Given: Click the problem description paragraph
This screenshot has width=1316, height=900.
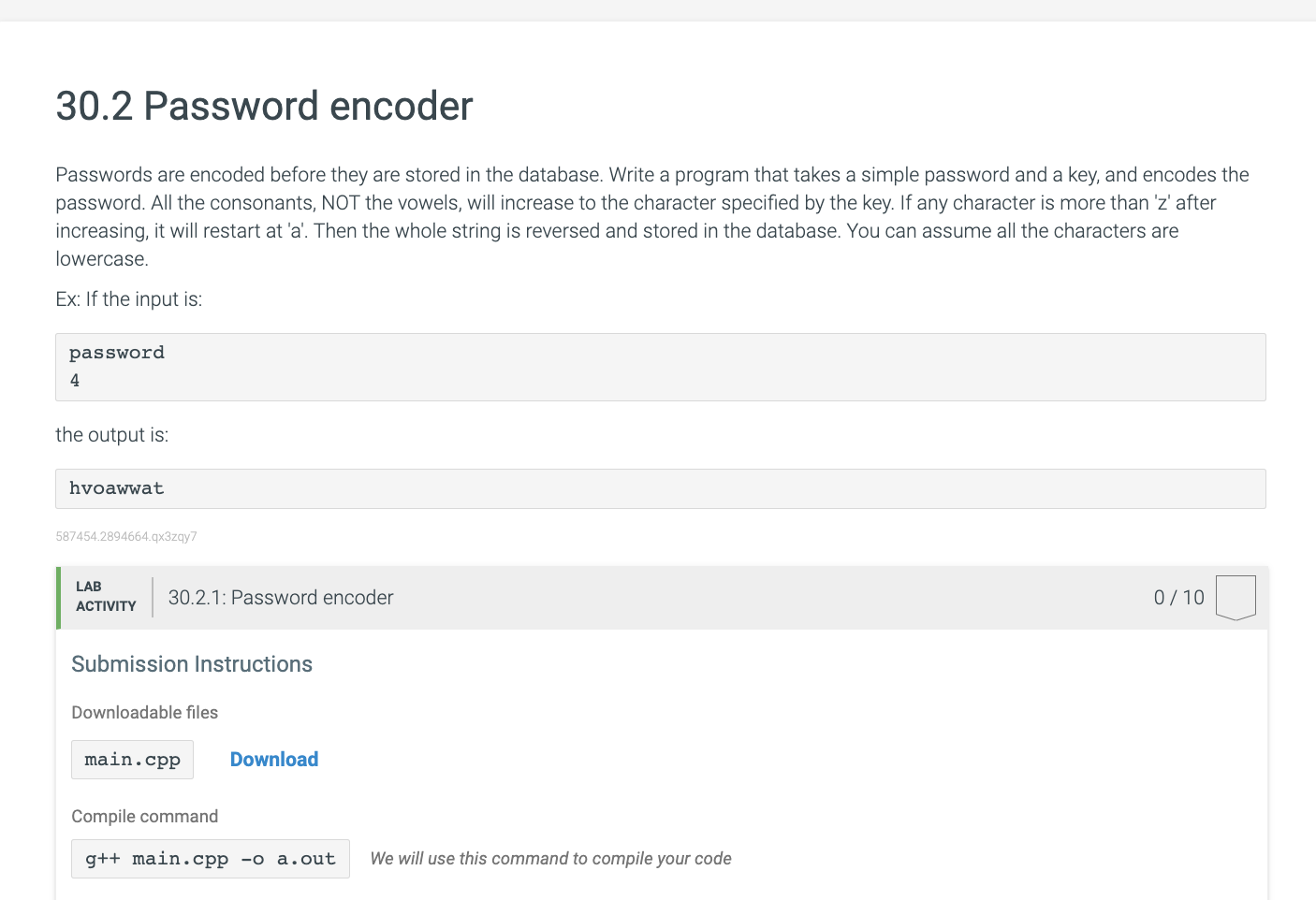Looking at the screenshot, I should click(652, 215).
